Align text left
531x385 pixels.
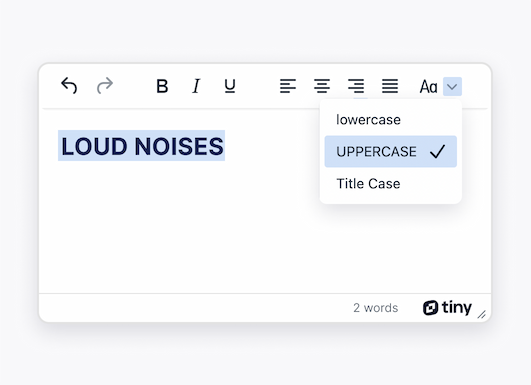click(x=288, y=86)
